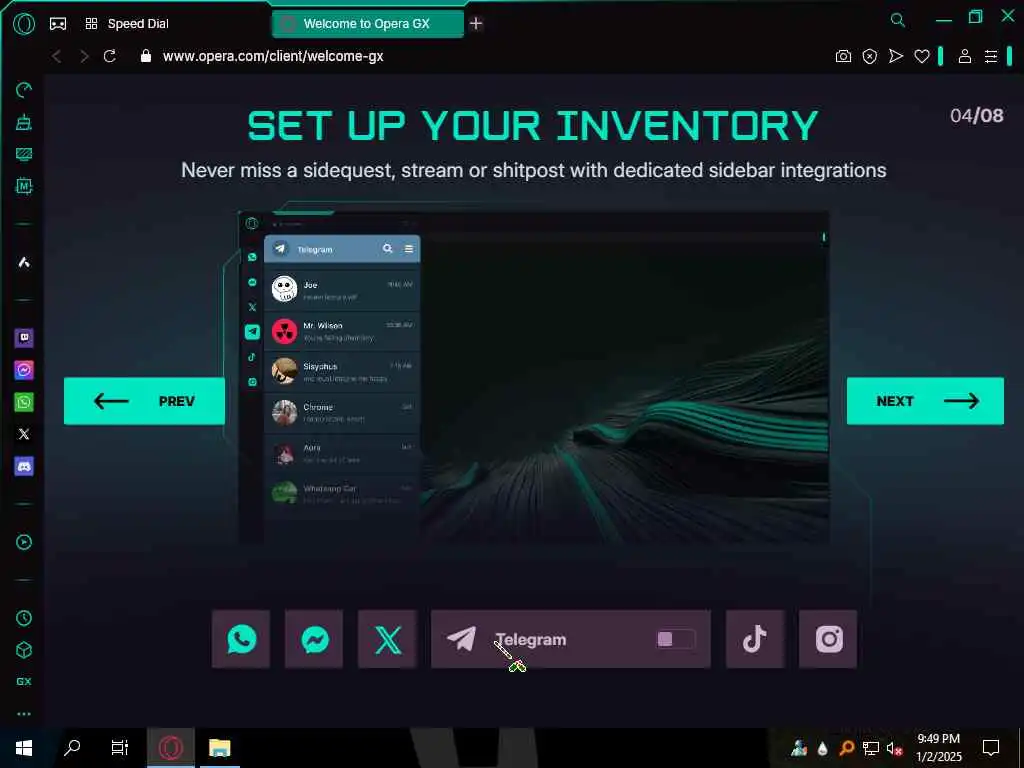Add page to bookmarks heart icon

pyautogui.click(x=922, y=57)
